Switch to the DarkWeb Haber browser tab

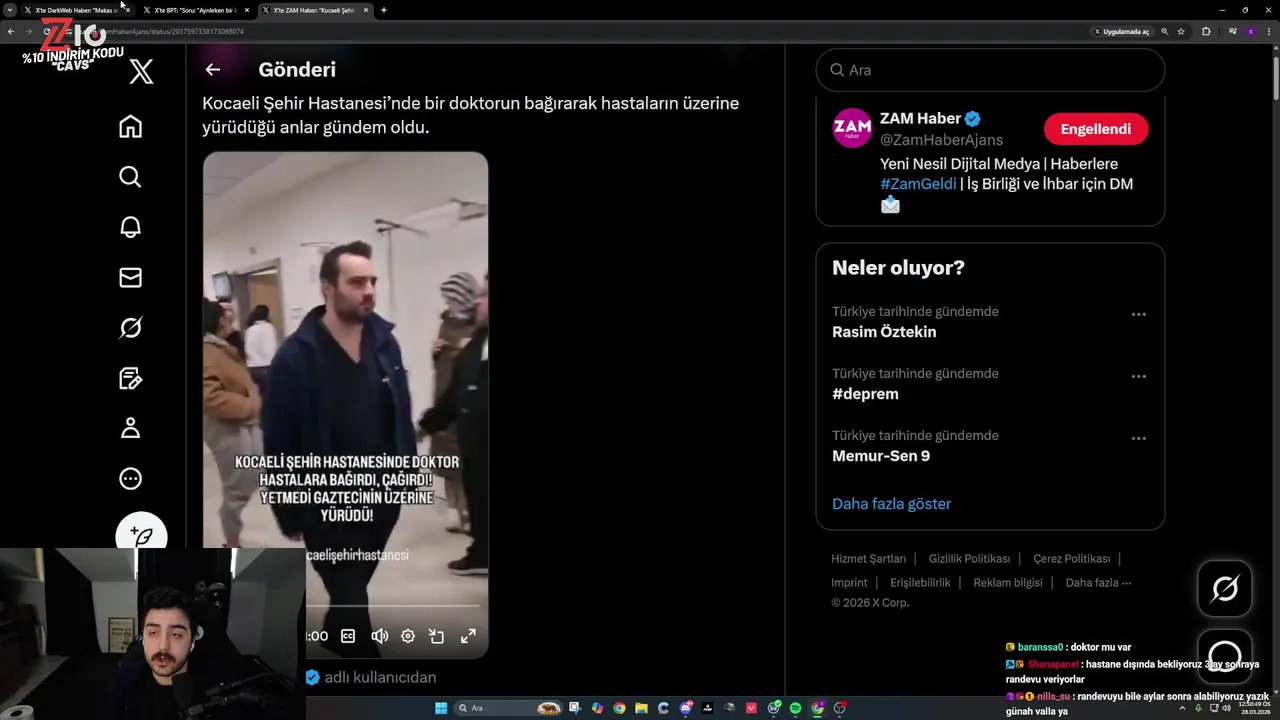[x=76, y=10]
